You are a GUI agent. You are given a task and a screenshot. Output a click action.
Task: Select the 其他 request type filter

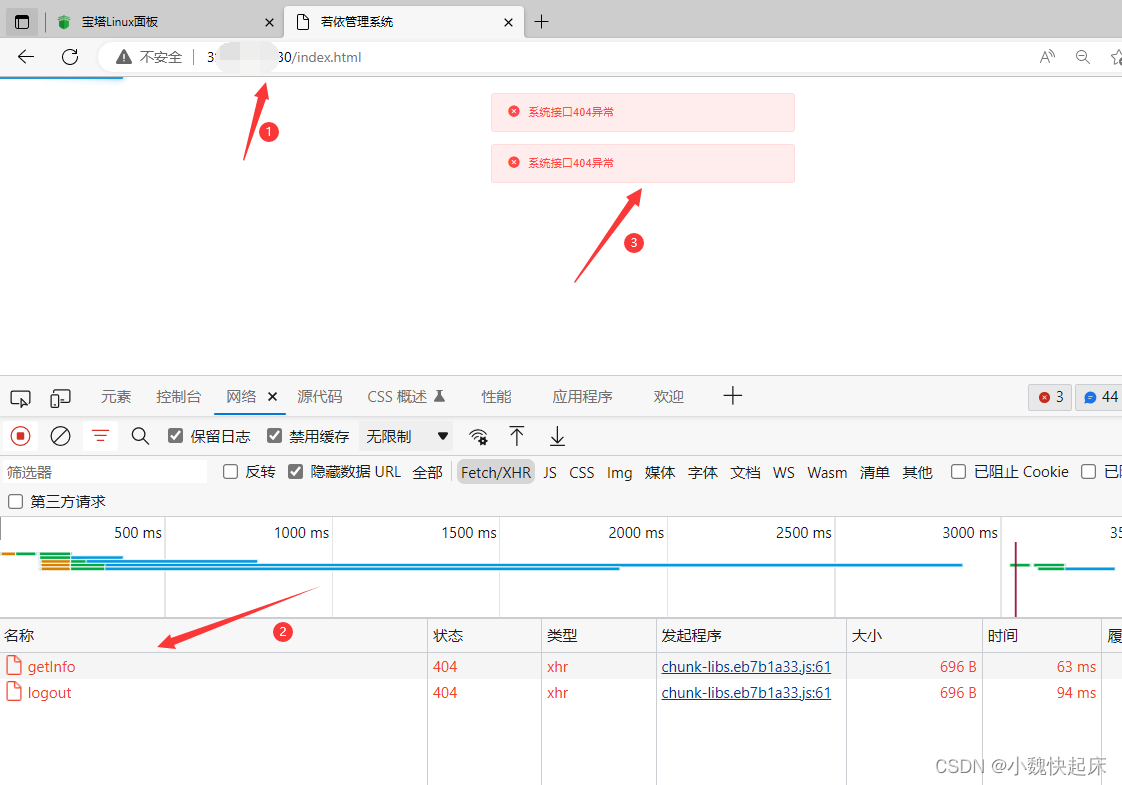tap(917, 472)
